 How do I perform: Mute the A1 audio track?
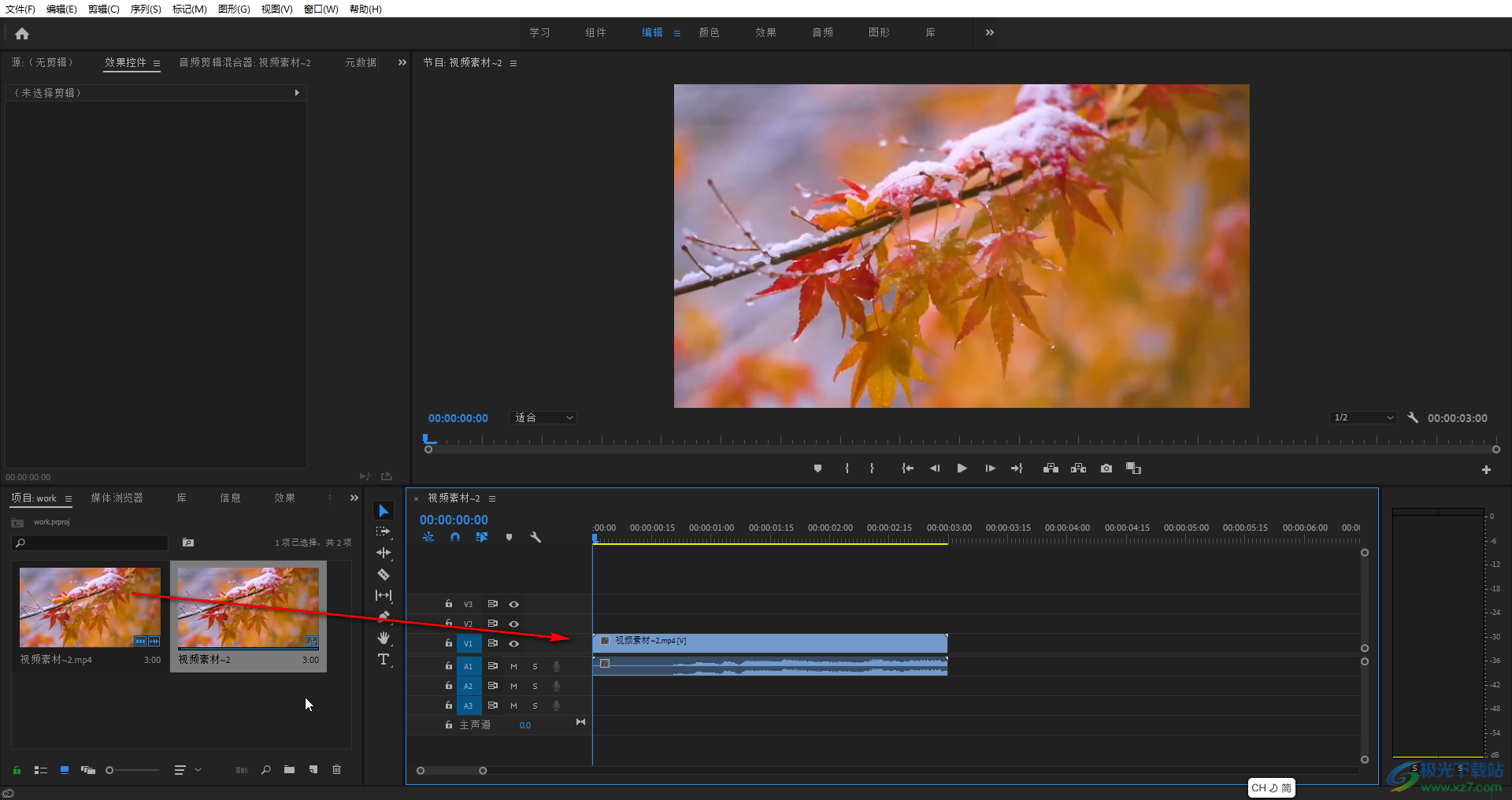click(513, 666)
